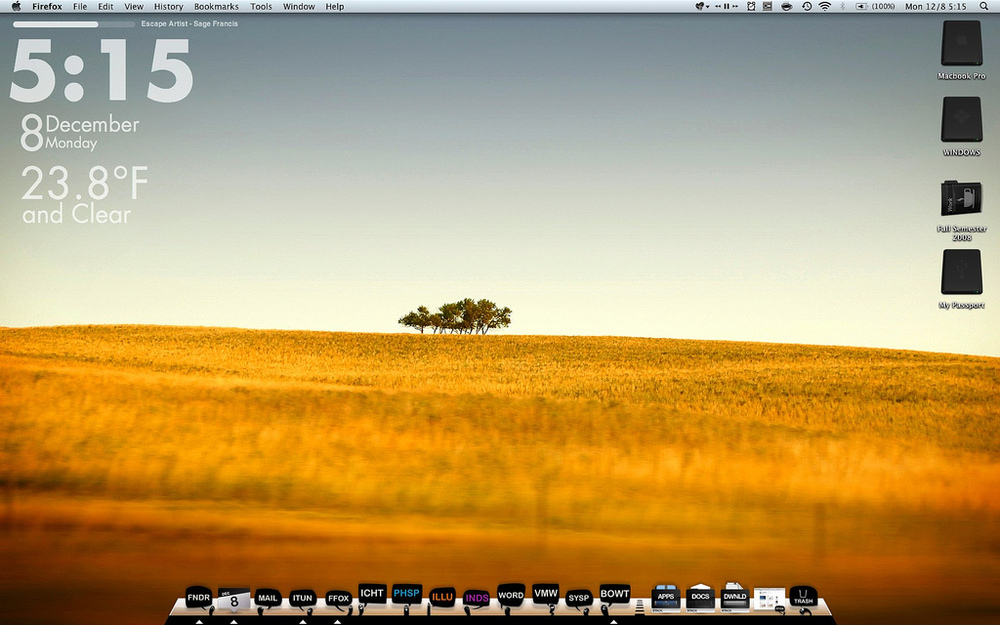1000x625 pixels.
Task: Expand the APPS stack in the dock
Action: point(666,597)
